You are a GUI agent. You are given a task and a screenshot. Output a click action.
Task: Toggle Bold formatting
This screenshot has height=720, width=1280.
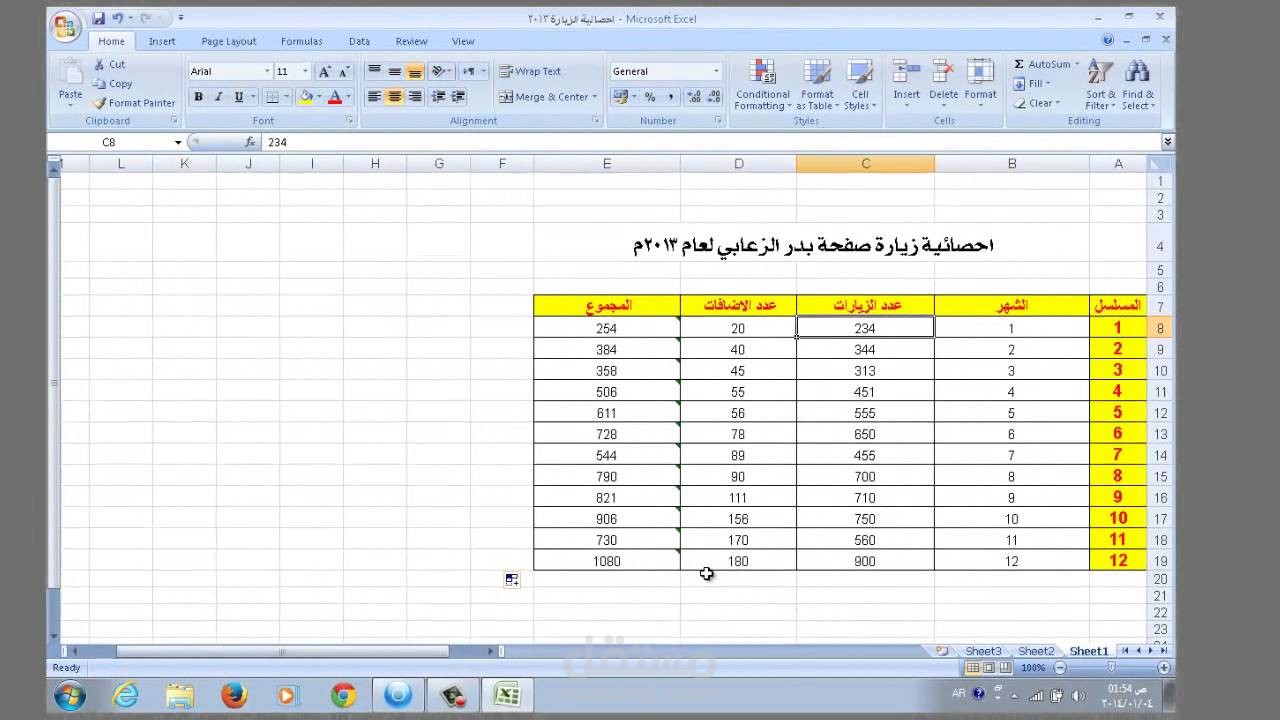pyautogui.click(x=198, y=97)
